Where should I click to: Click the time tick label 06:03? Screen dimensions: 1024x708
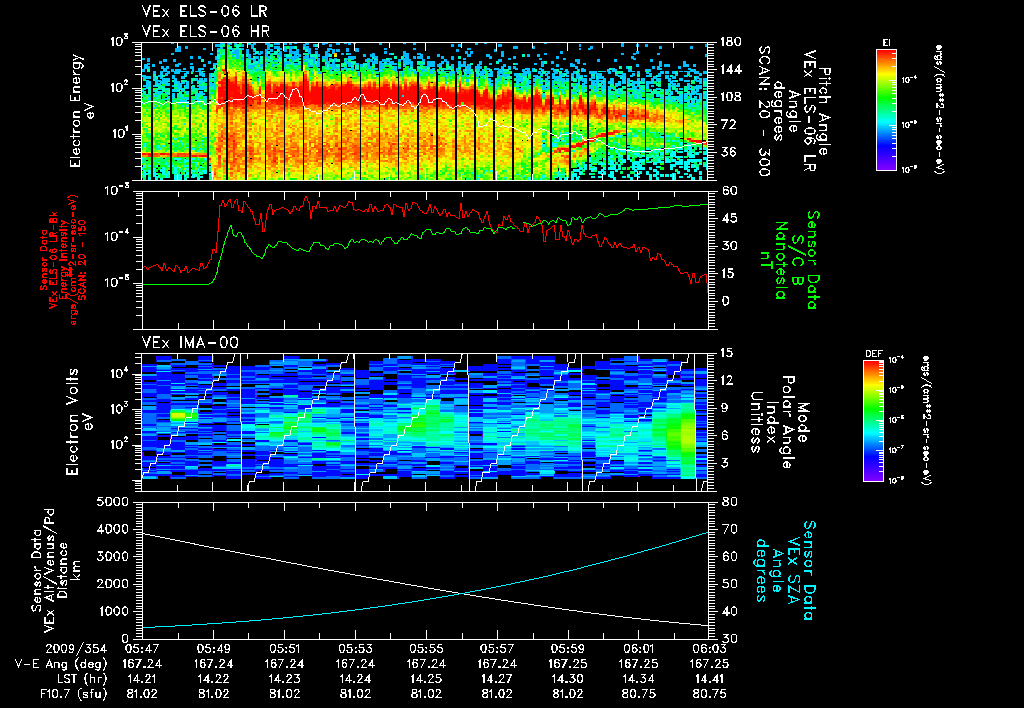pyautogui.click(x=710, y=649)
